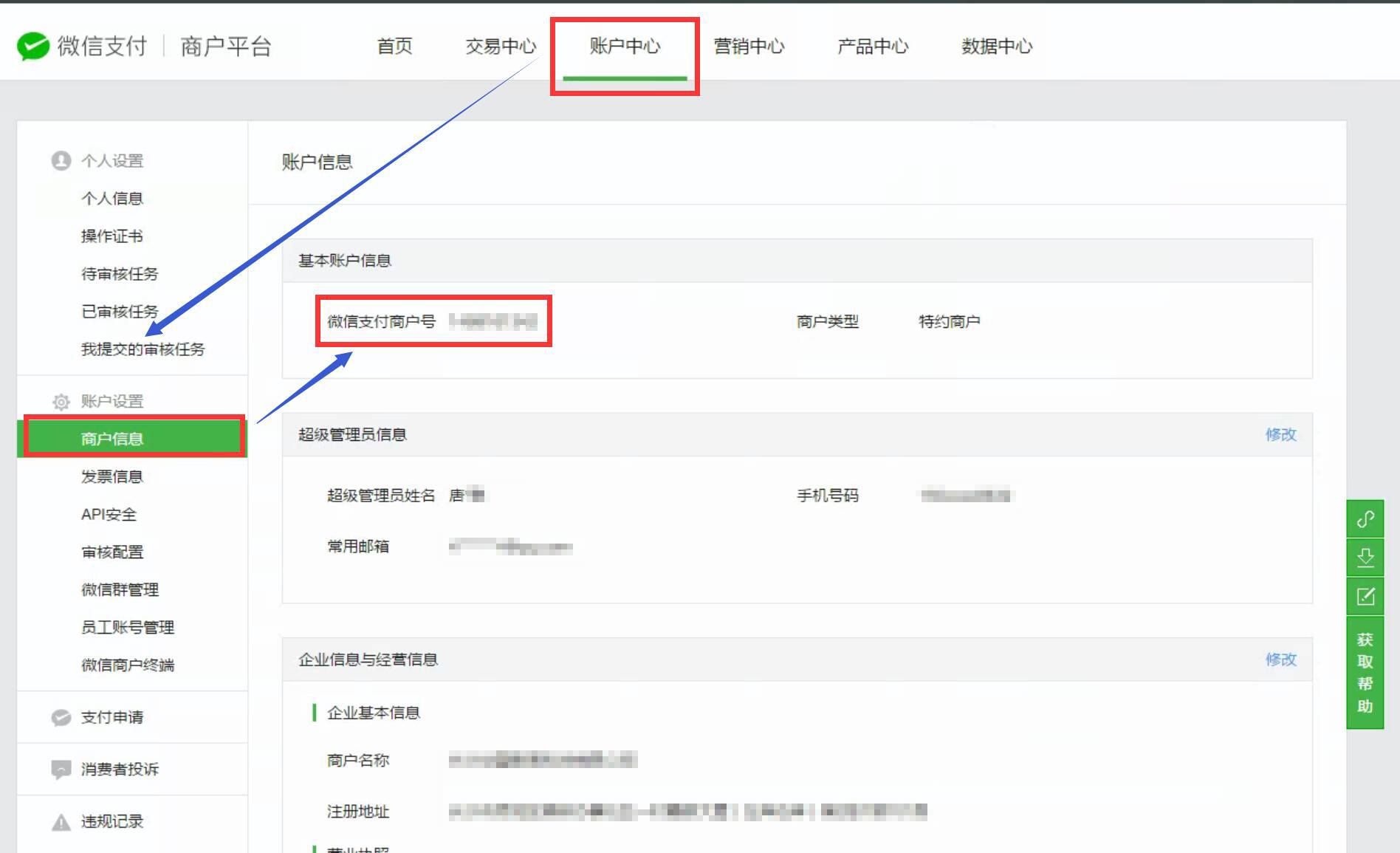
Task: Click 个人设置 section heading
Action: (x=111, y=161)
